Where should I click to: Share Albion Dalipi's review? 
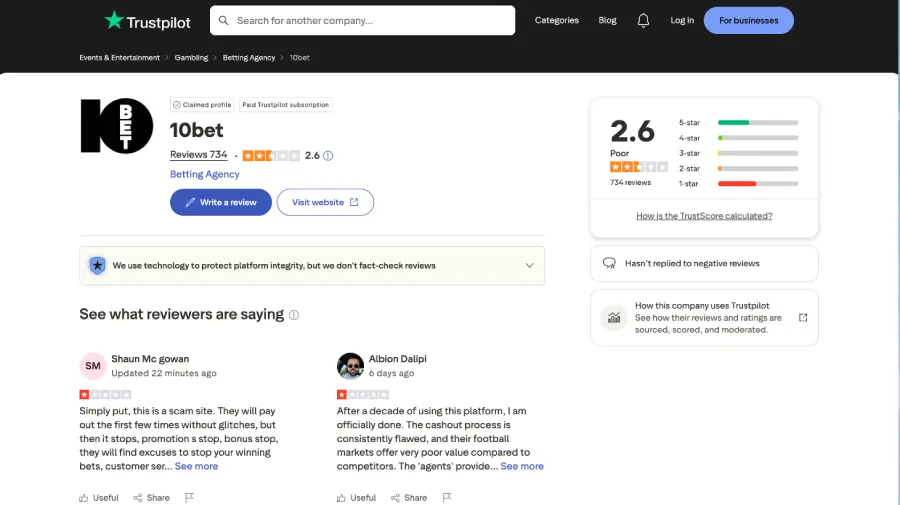pos(409,498)
